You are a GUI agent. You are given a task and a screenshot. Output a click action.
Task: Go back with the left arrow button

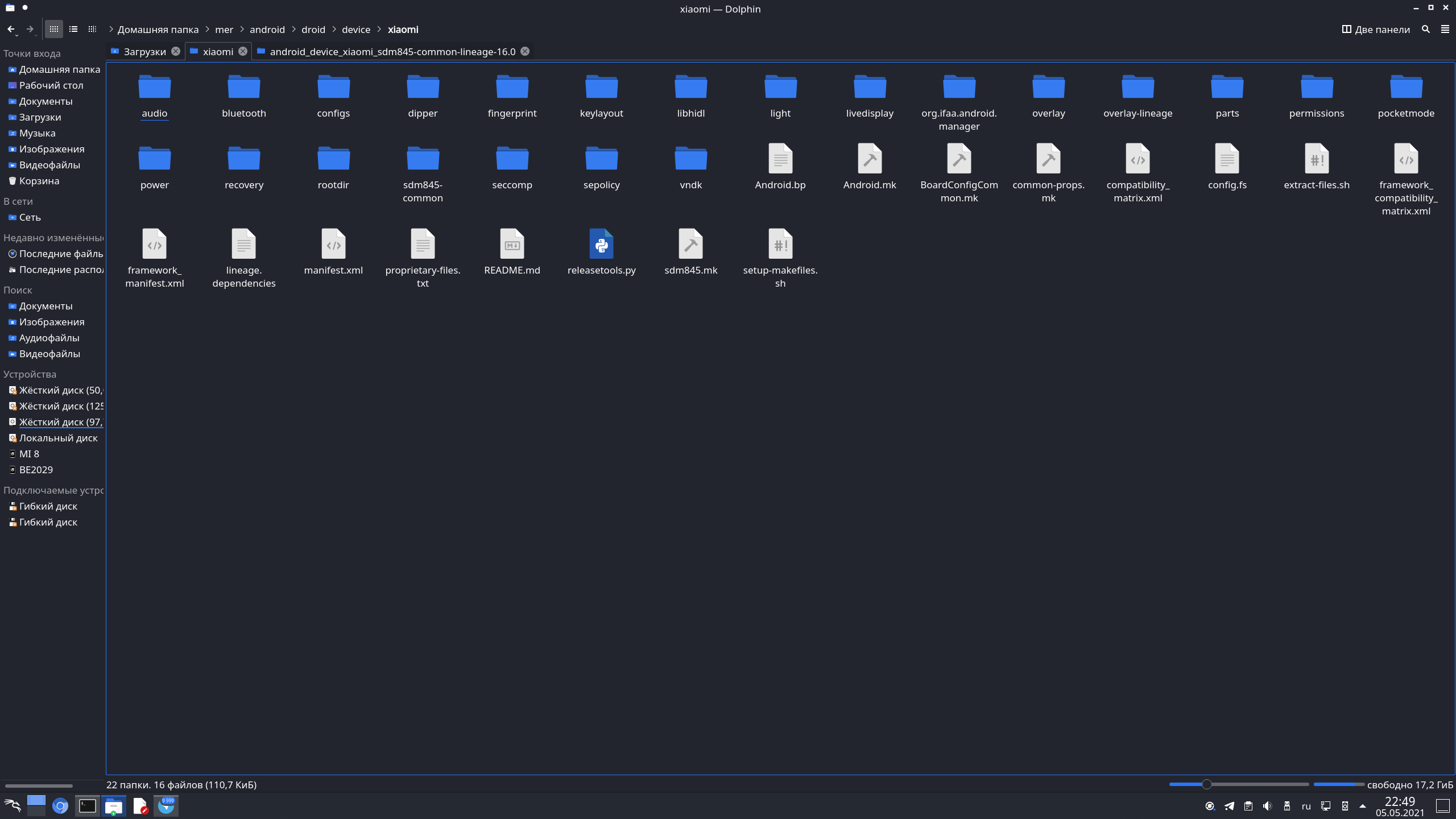point(11,29)
